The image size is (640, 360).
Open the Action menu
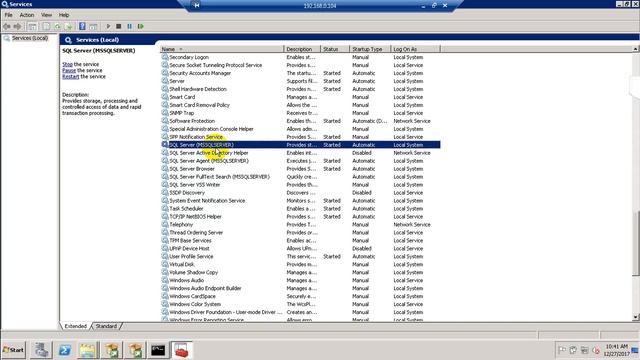click(x=27, y=15)
